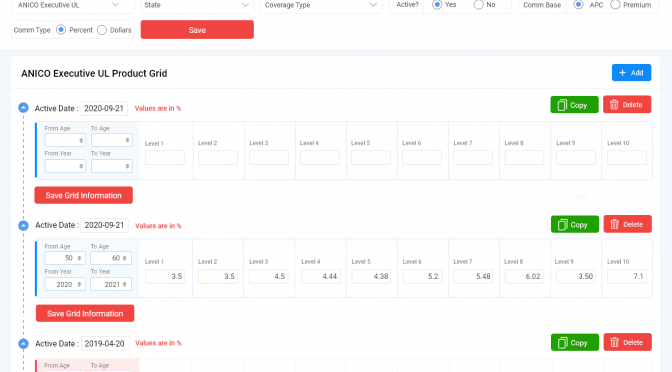Image resolution: width=672 pixels, height=372 pixels.
Task: Choose Premium as Comm Base
Action: (615, 5)
